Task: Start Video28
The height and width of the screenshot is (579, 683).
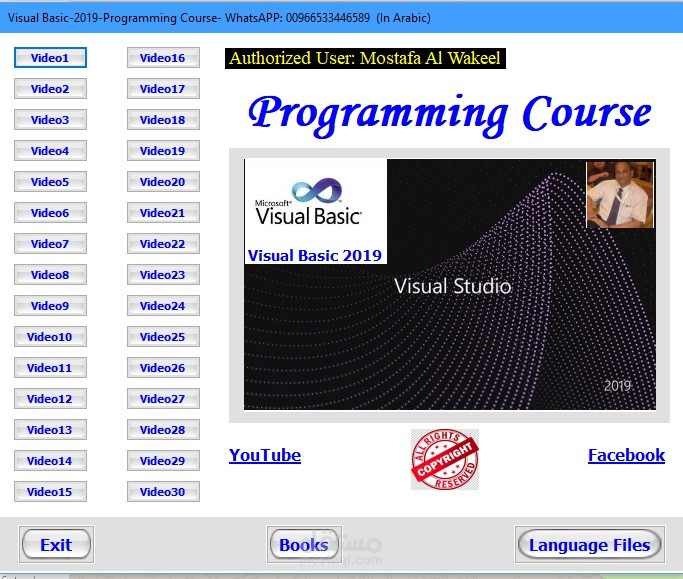Action: click(163, 430)
